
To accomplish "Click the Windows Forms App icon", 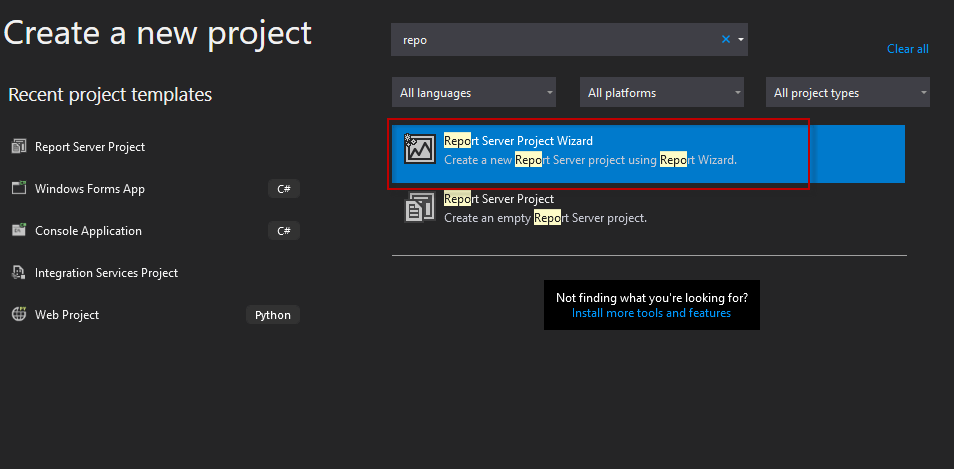I will pos(18,188).
